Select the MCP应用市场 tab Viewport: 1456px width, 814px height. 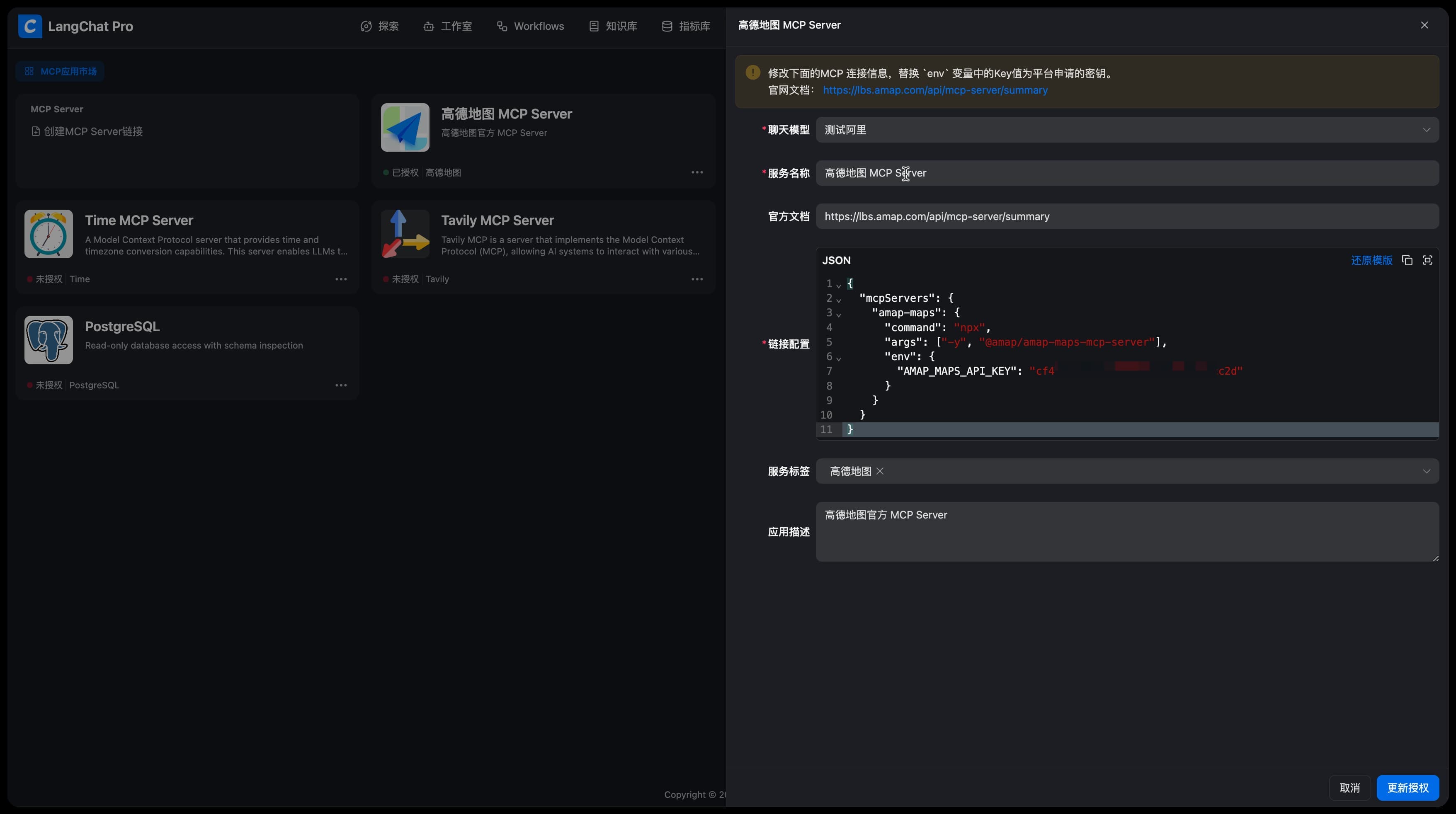pyautogui.click(x=61, y=71)
